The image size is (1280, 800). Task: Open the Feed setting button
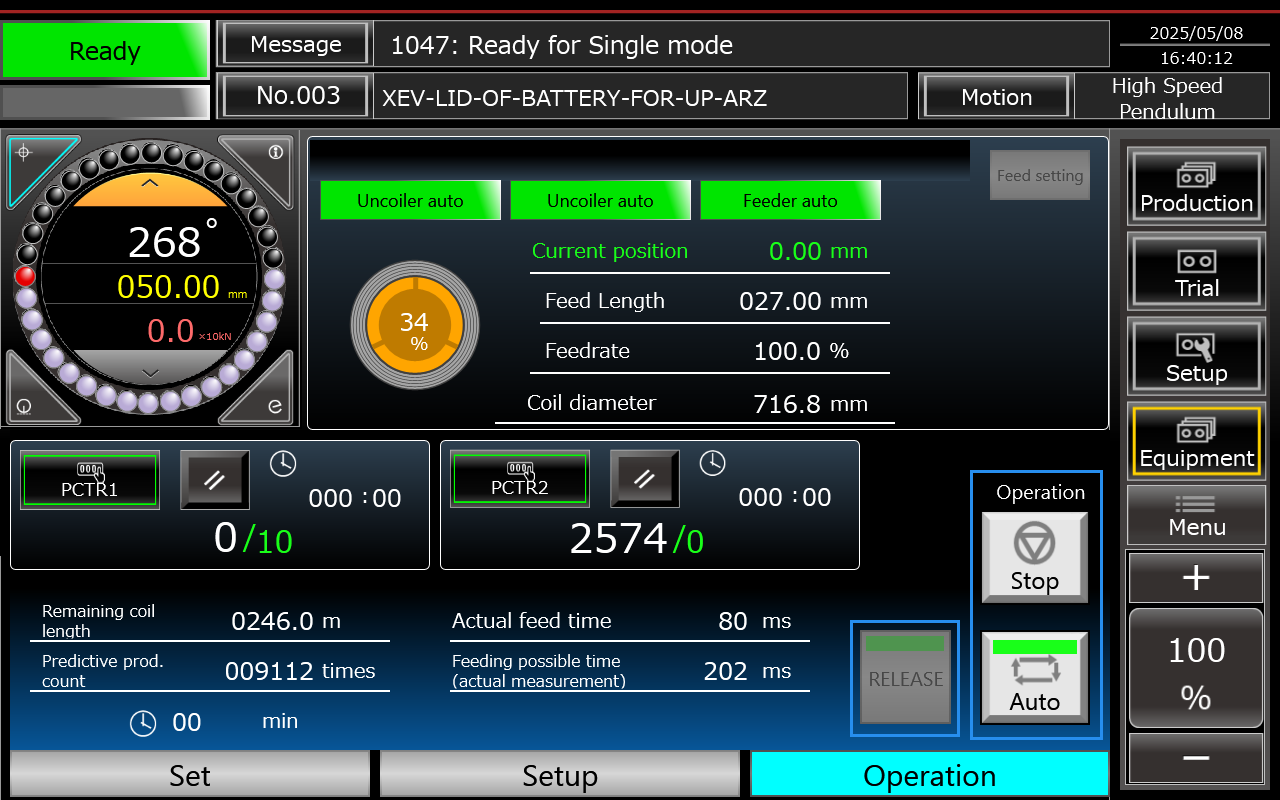click(1040, 175)
